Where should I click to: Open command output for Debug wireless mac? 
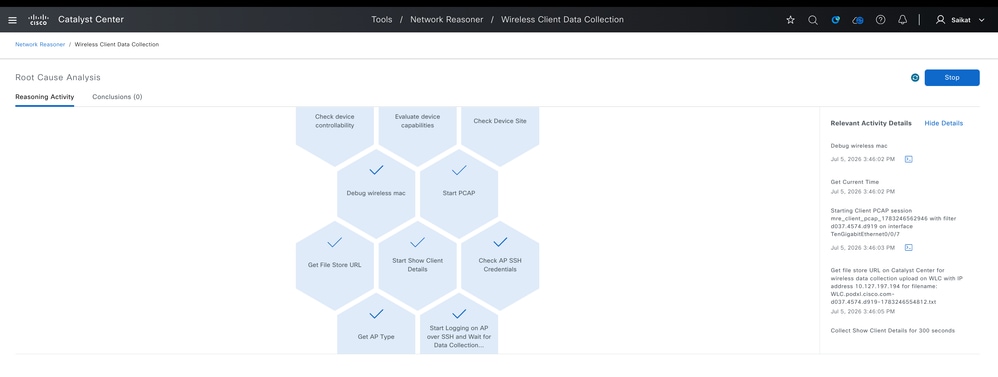coord(909,159)
